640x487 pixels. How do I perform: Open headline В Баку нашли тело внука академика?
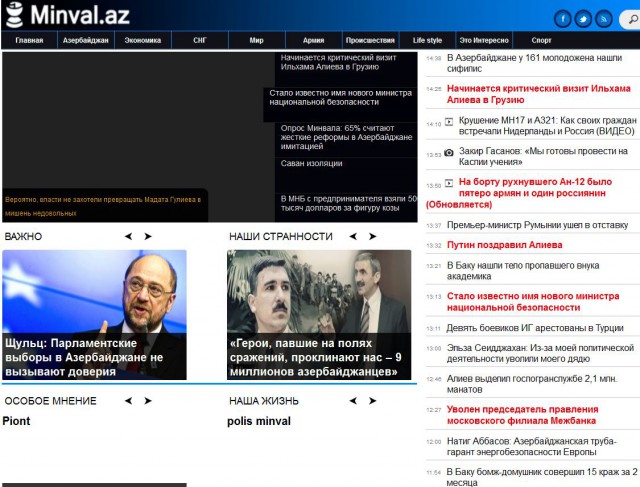pos(523,271)
